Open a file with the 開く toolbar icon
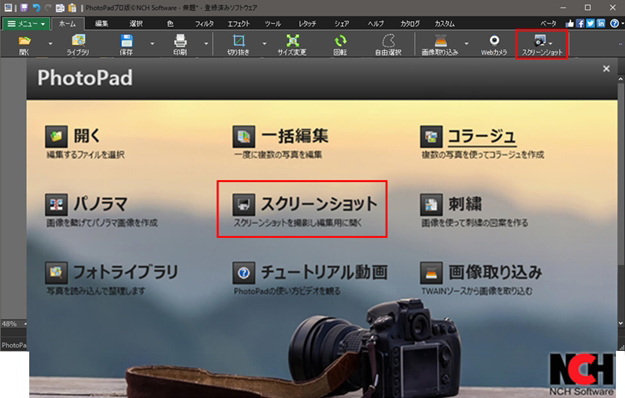 tap(24, 44)
